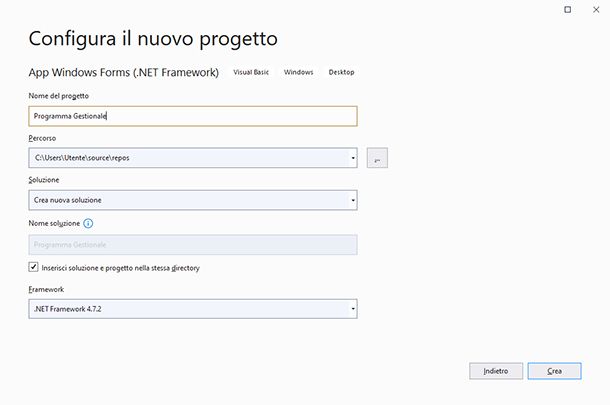
Task: Maximize the project configuration window
Action: coord(568,9)
